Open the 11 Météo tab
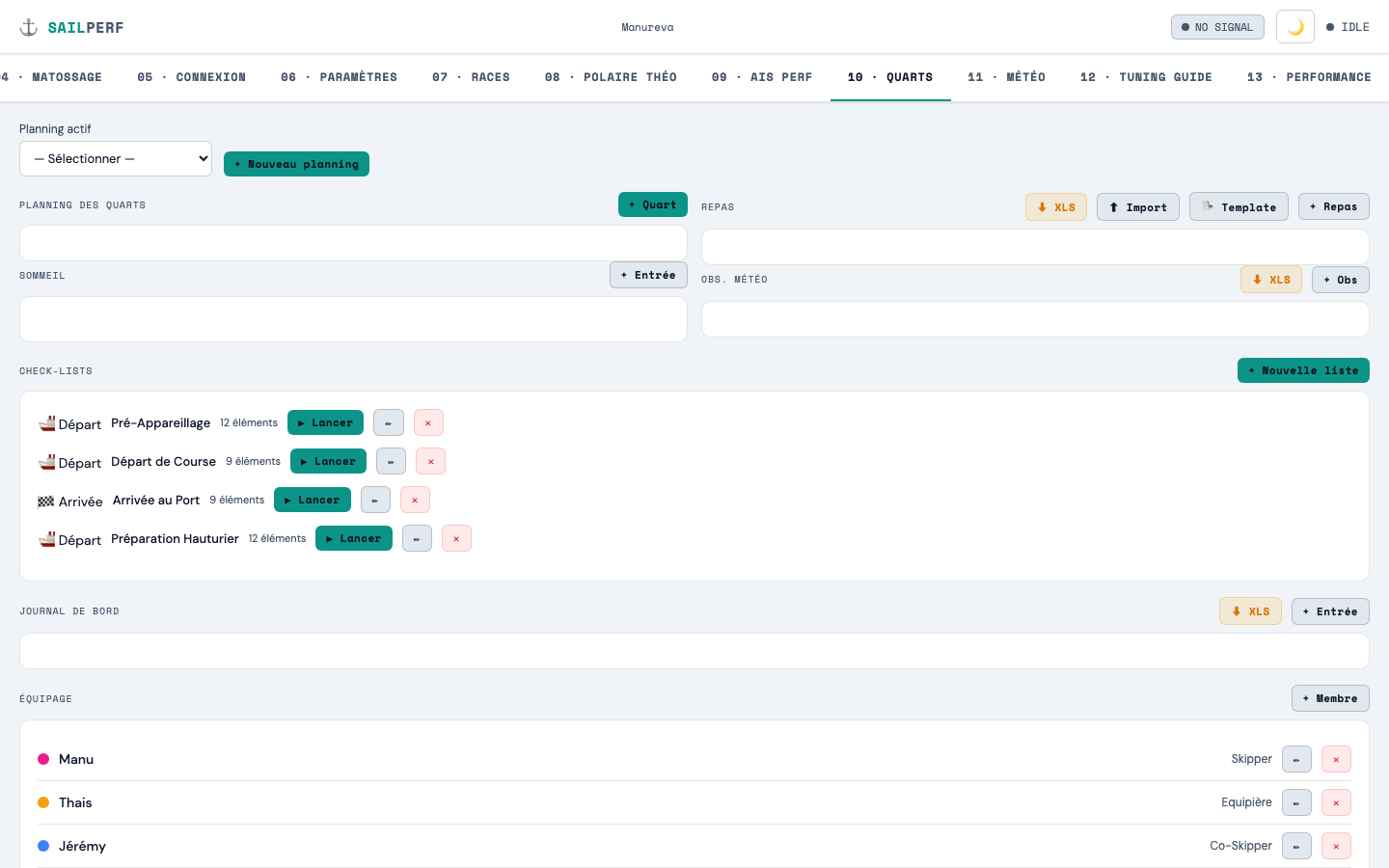This screenshot has width=1389, height=868. coord(1006,77)
